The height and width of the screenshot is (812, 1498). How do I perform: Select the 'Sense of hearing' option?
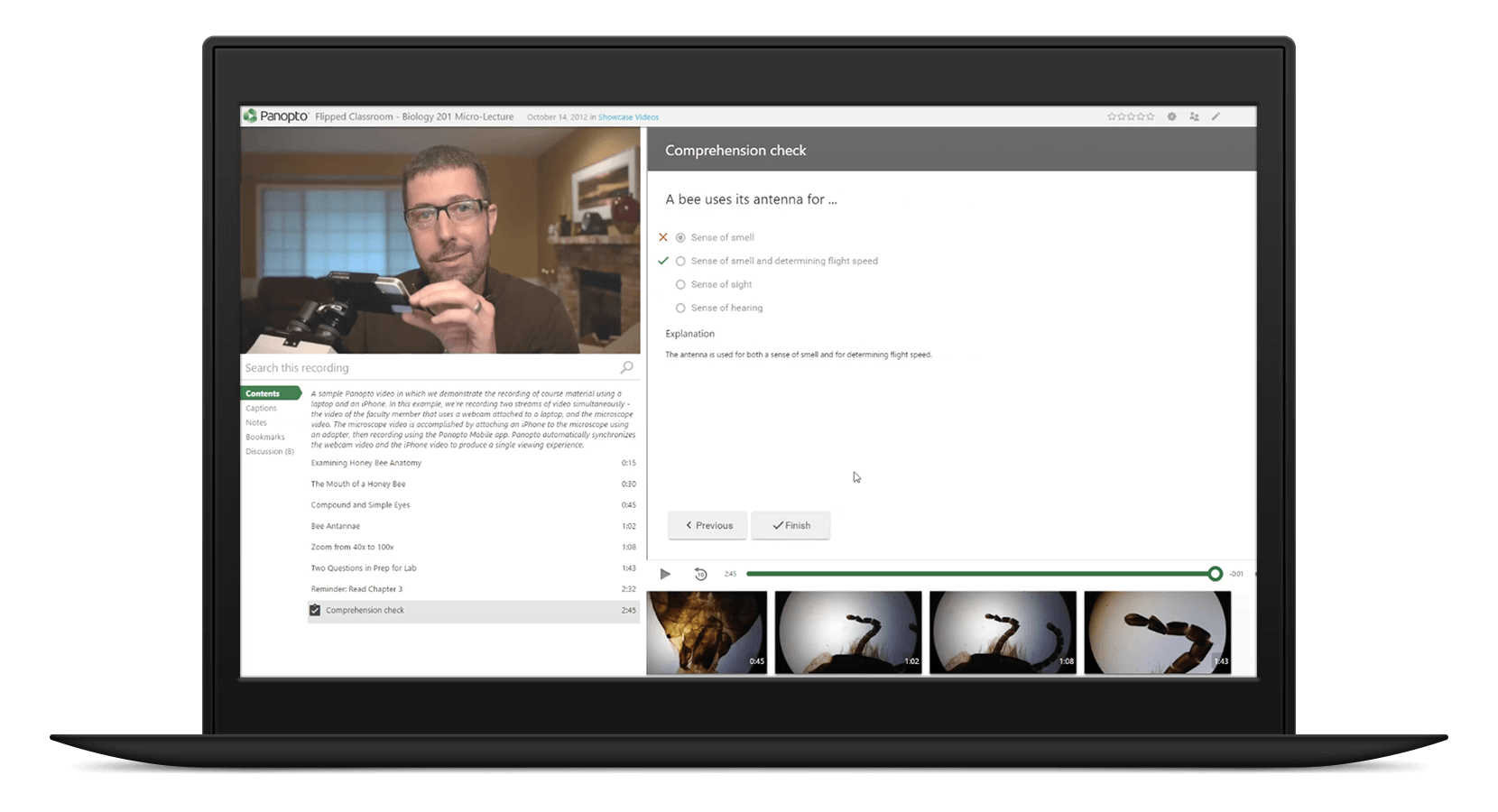pos(680,308)
